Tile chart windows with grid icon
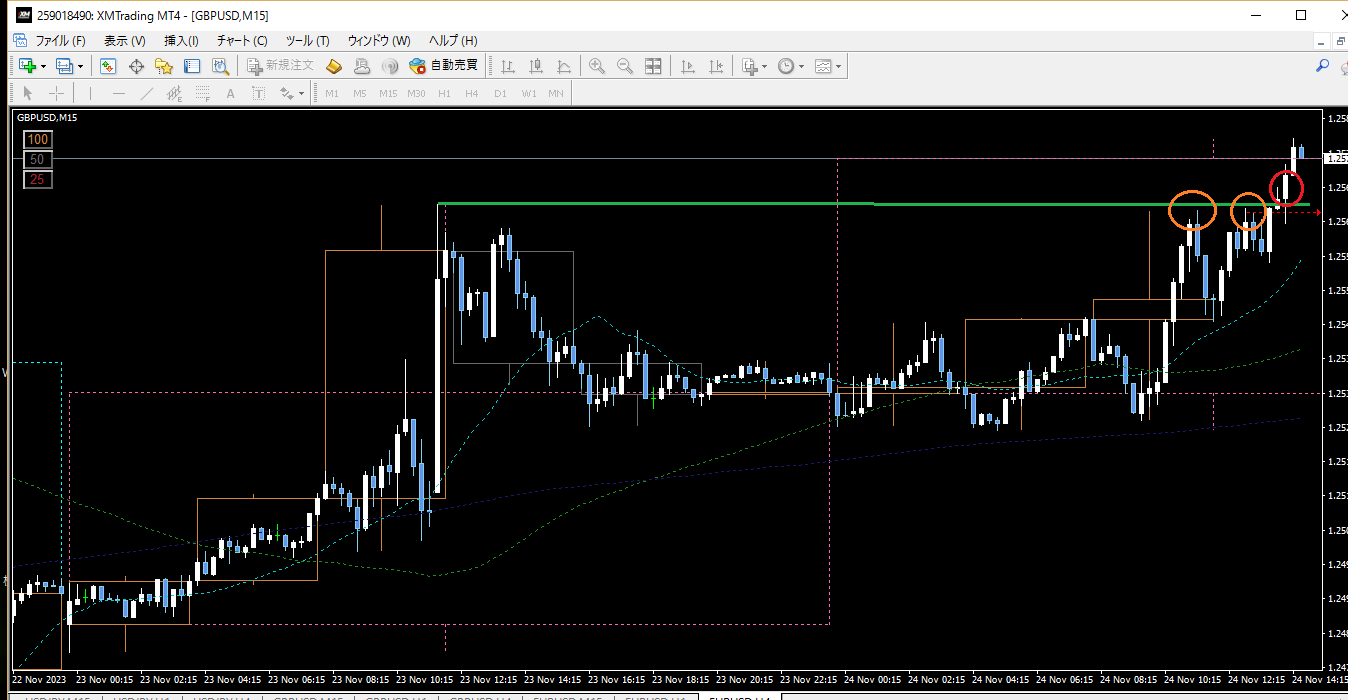1348x700 pixels. [x=653, y=66]
